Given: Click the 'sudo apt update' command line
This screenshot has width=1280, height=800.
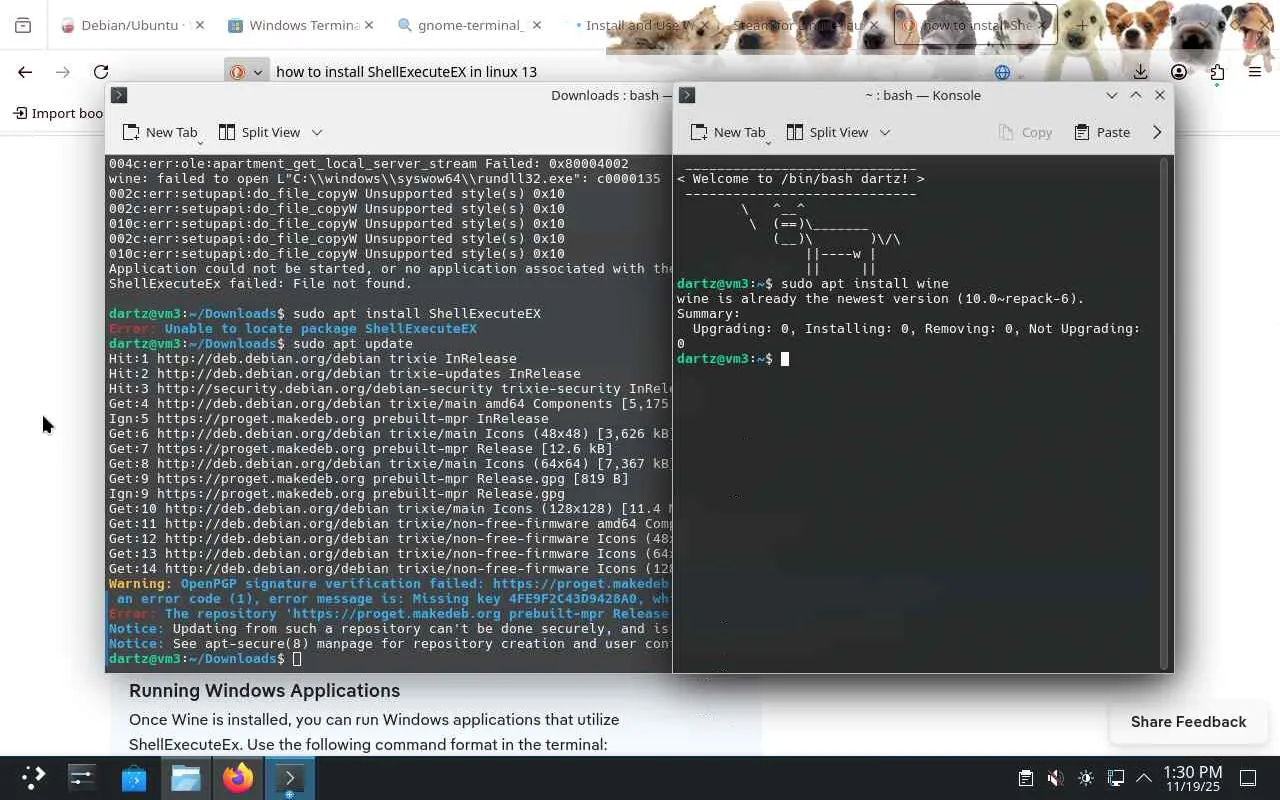Looking at the screenshot, I should [353, 344].
